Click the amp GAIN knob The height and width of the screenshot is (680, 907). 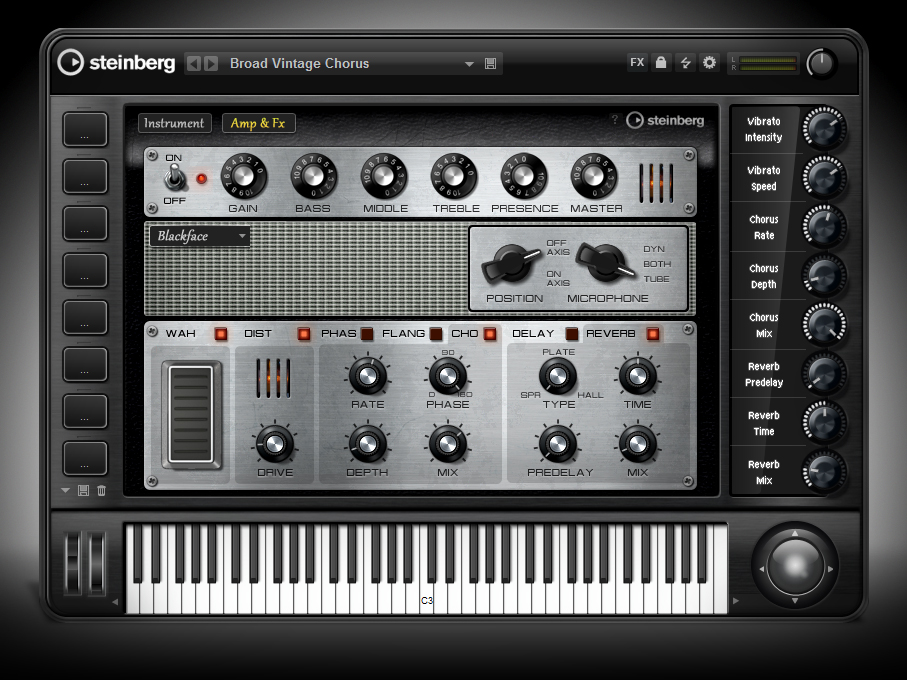point(244,176)
